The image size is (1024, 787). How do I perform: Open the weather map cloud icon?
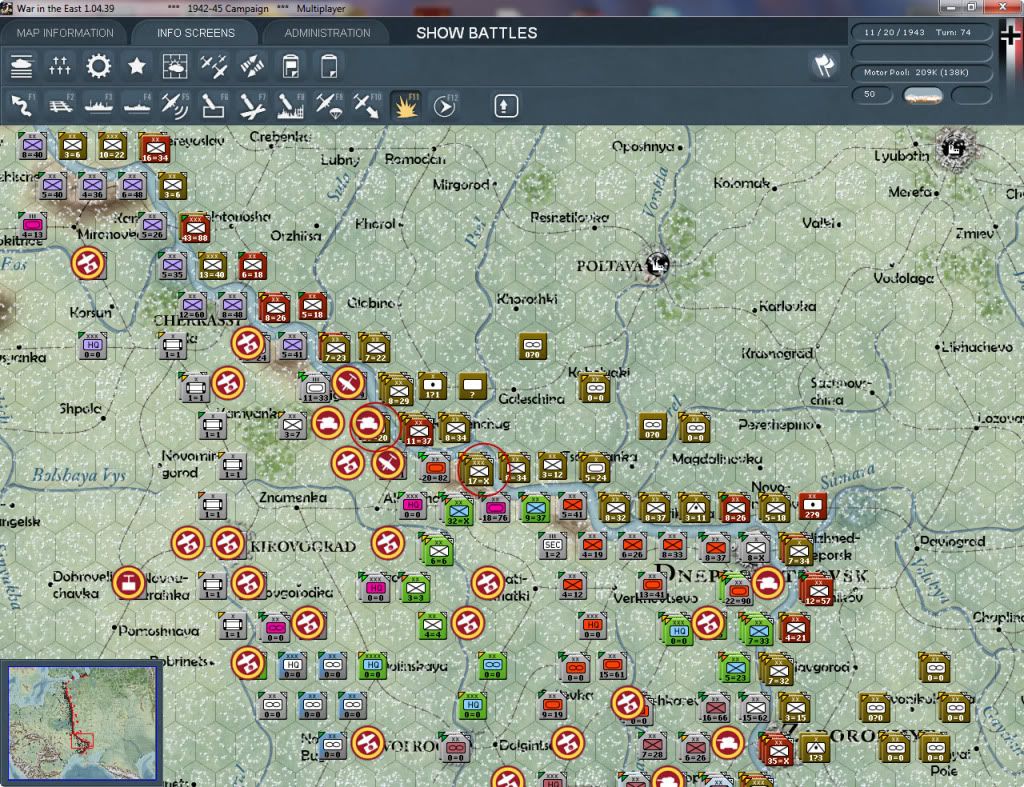coord(175,67)
